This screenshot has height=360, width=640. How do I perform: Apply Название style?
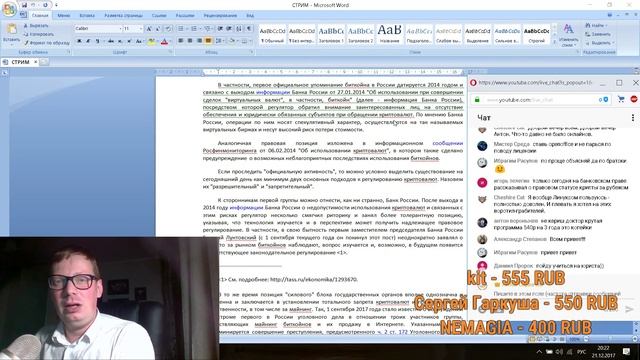point(389,34)
